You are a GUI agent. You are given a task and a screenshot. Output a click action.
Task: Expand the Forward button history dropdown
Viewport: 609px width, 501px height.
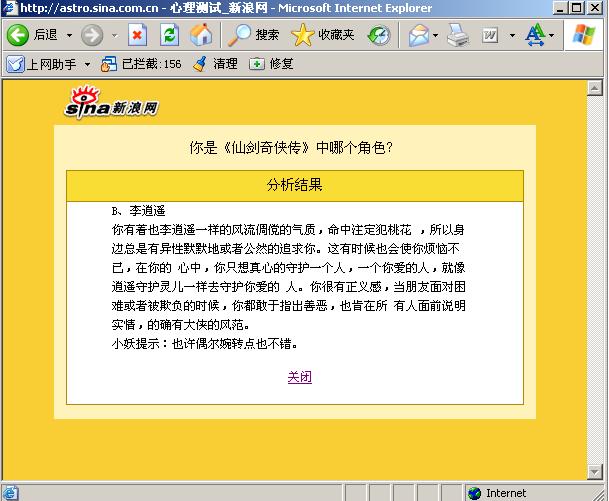(x=114, y=36)
